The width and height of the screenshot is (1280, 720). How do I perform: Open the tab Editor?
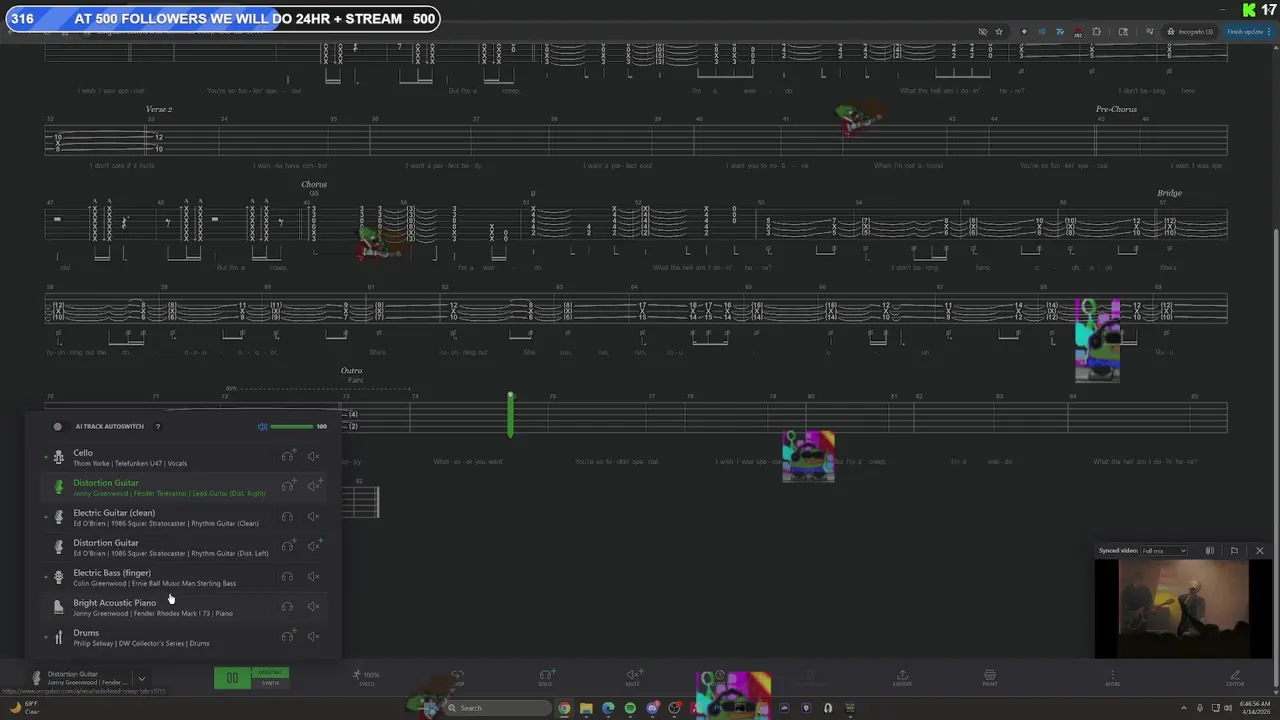click(x=1235, y=677)
